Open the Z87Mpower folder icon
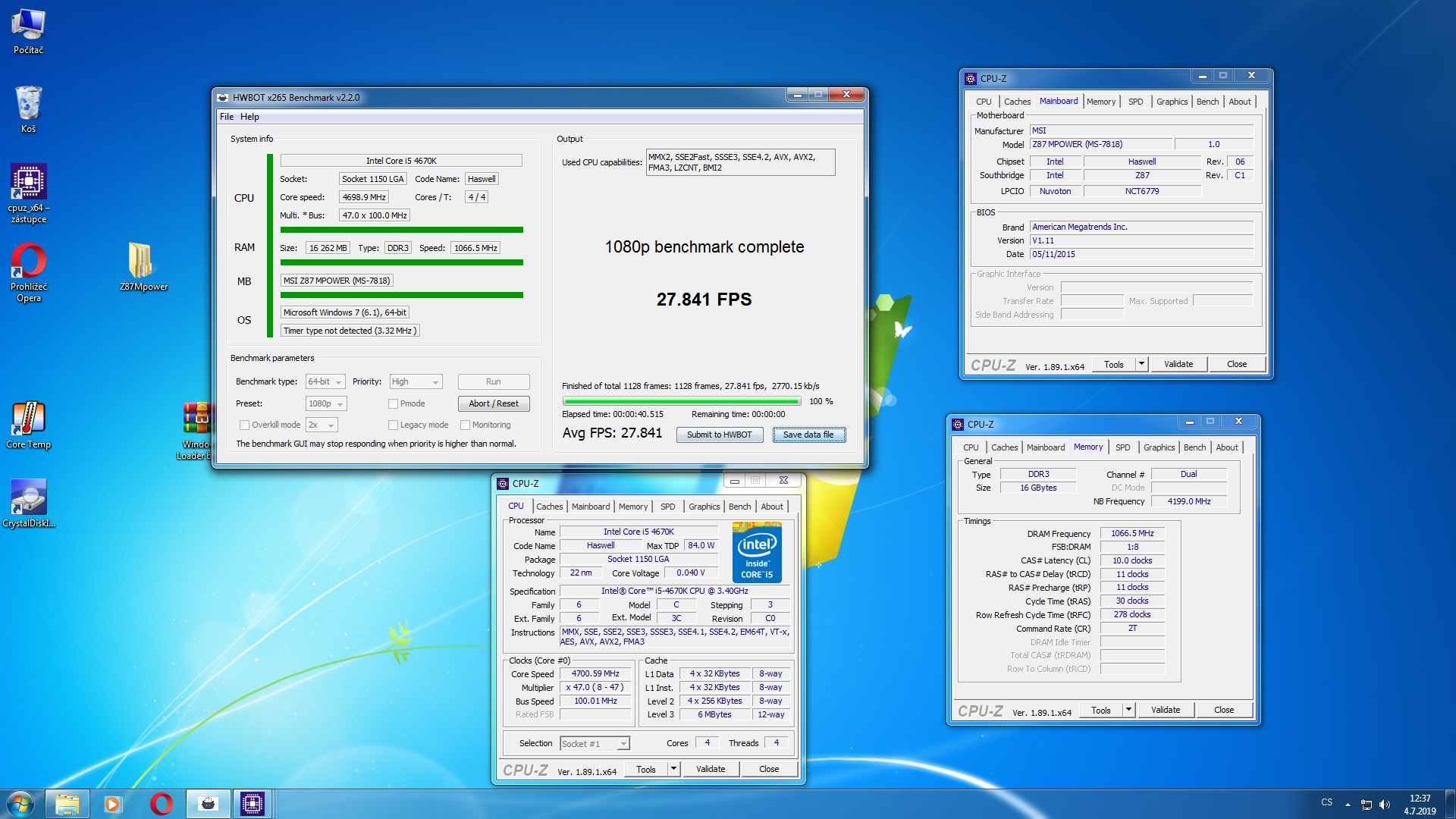 (143, 266)
